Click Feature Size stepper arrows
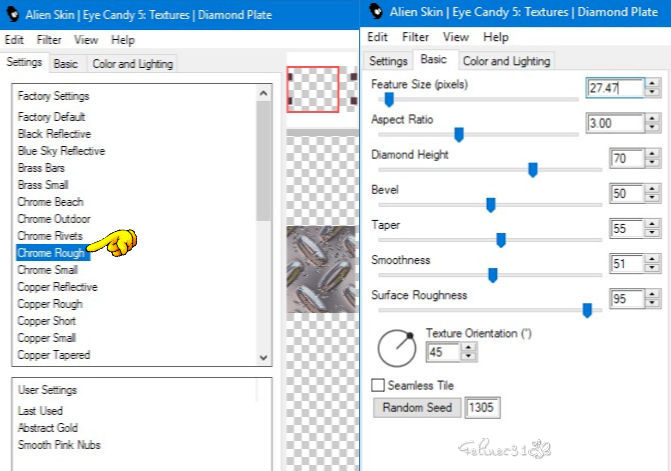Image resolution: width=671 pixels, height=471 pixels. point(652,88)
